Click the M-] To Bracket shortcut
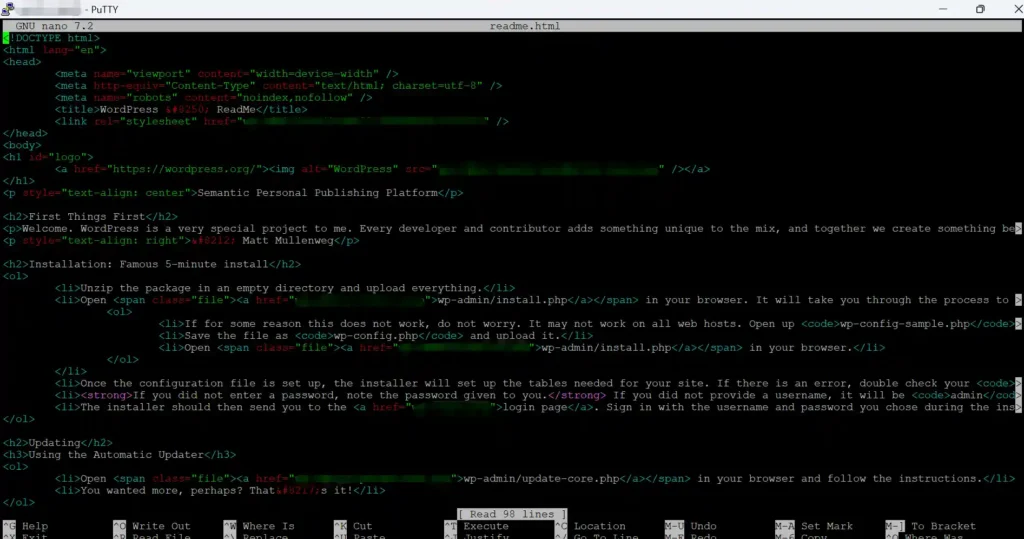The image size is (1024, 539). pos(931,526)
